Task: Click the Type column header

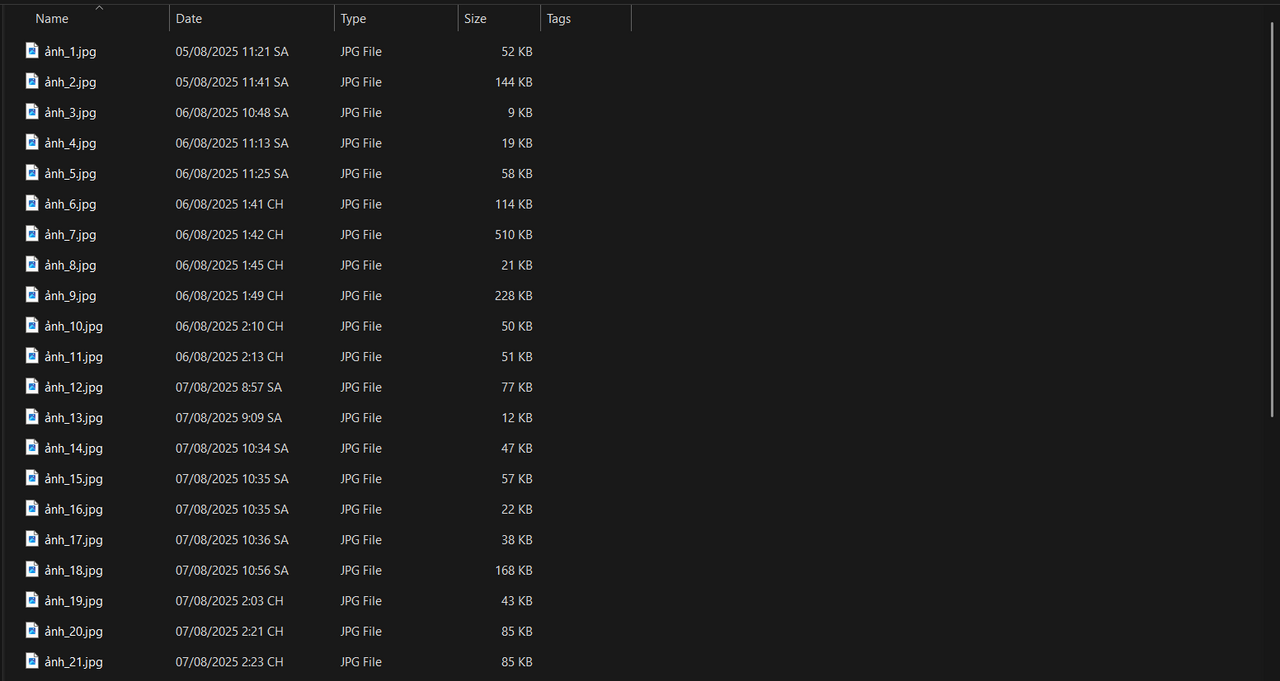Action: [x=353, y=19]
